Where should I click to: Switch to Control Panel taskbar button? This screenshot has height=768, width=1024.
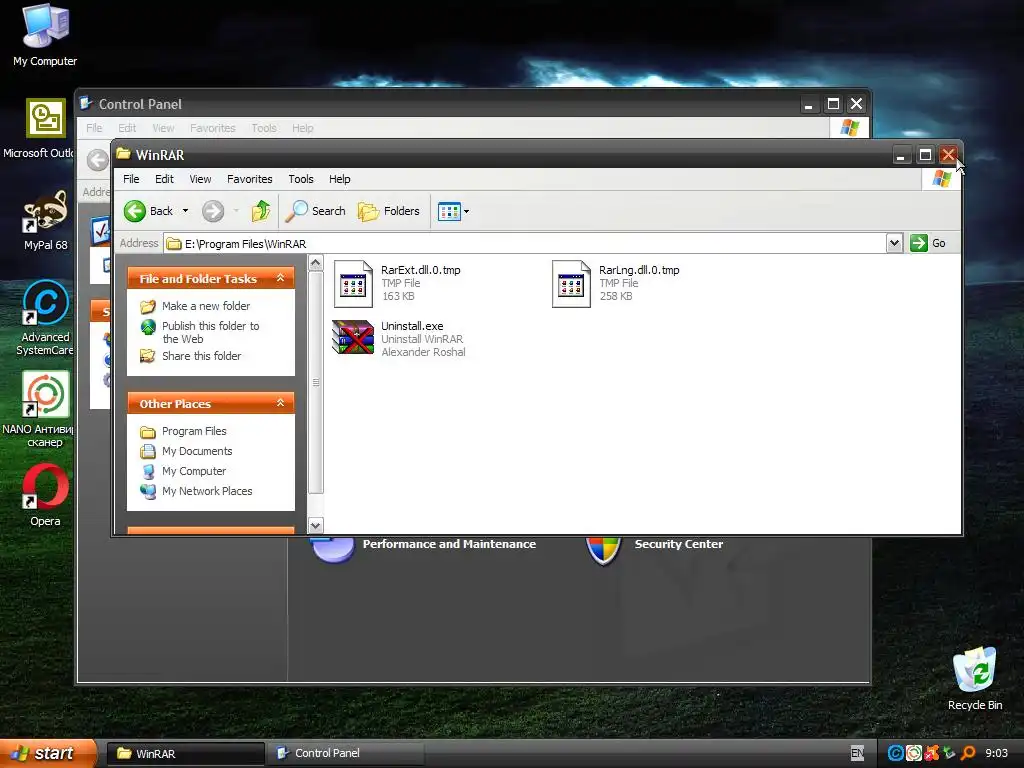[346, 754]
